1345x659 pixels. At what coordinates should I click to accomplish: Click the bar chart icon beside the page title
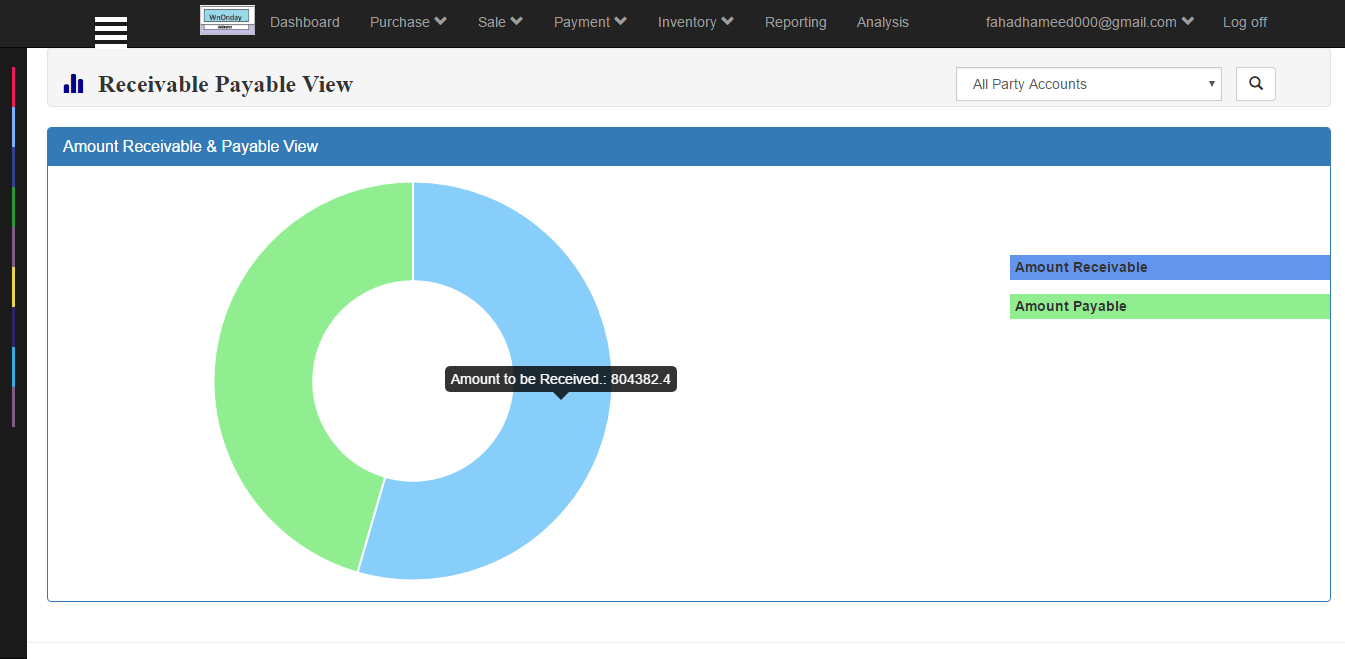click(x=72, y=83)
